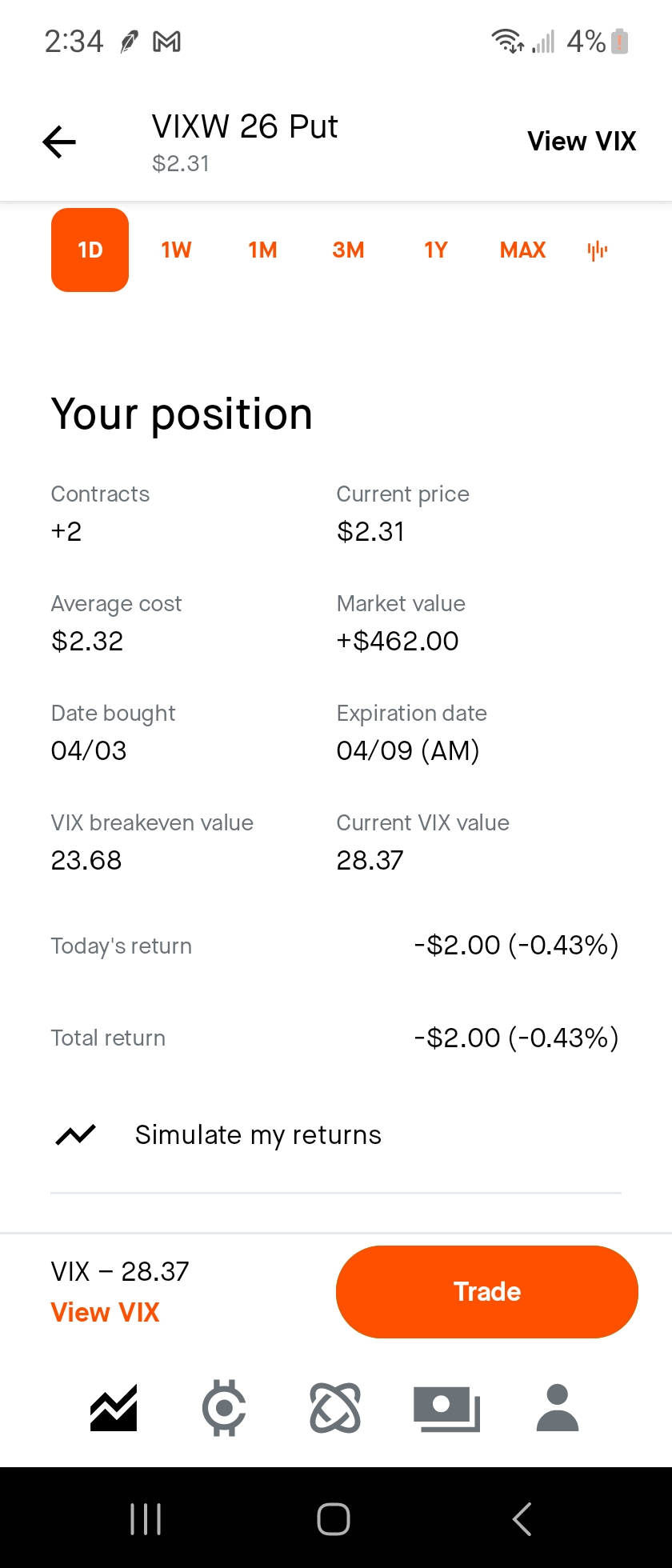Screen dimensions: 672x1568
Task: Show the MAX chart range
Action: tap(522, 250)
